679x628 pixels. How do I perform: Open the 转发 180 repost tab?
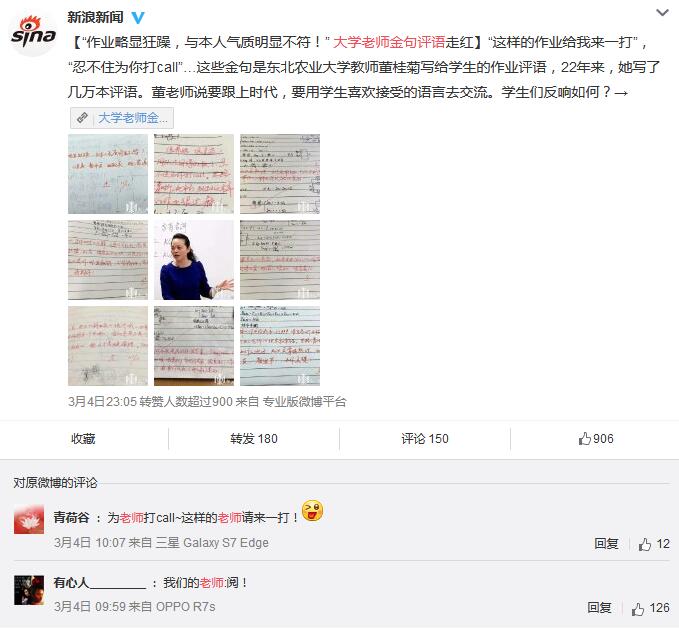[x=254, y=439]
